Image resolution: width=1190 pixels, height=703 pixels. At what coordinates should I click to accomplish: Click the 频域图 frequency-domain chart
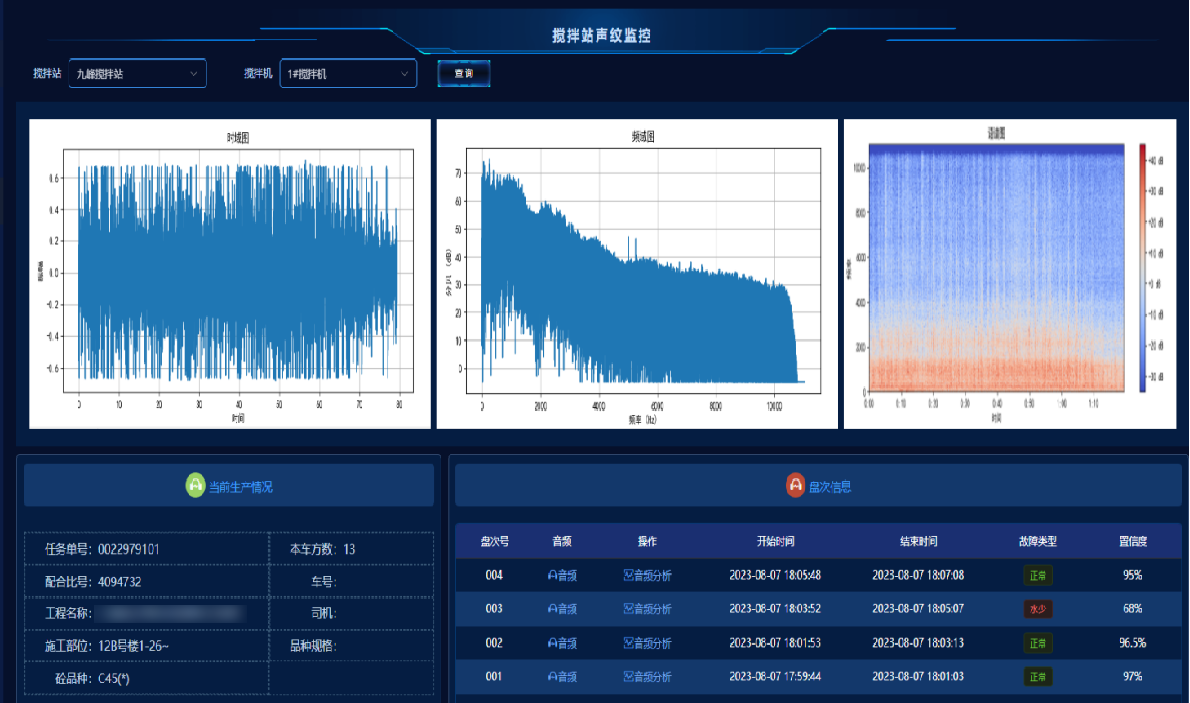coord(638,274)
